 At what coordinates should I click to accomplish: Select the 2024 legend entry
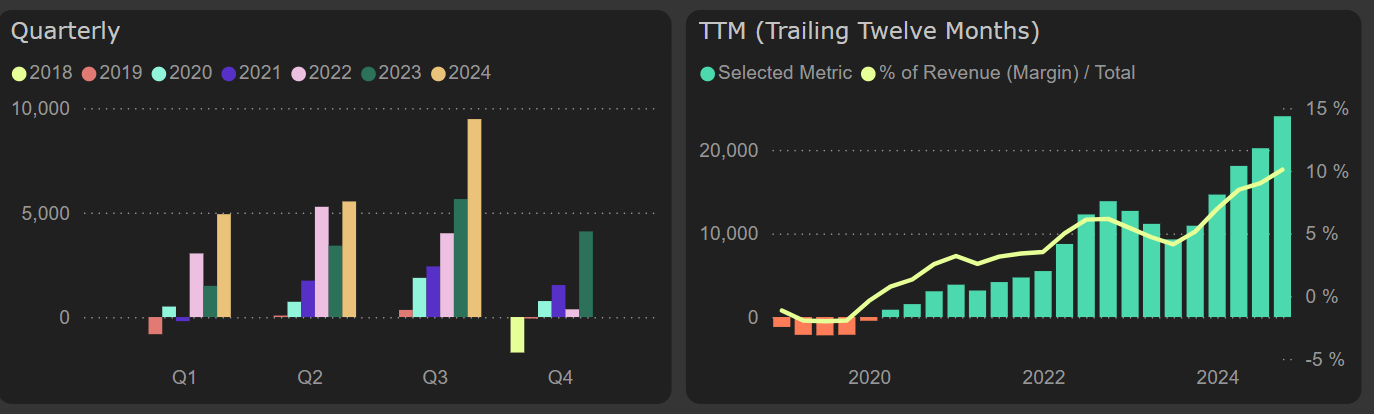click(462, 73)
